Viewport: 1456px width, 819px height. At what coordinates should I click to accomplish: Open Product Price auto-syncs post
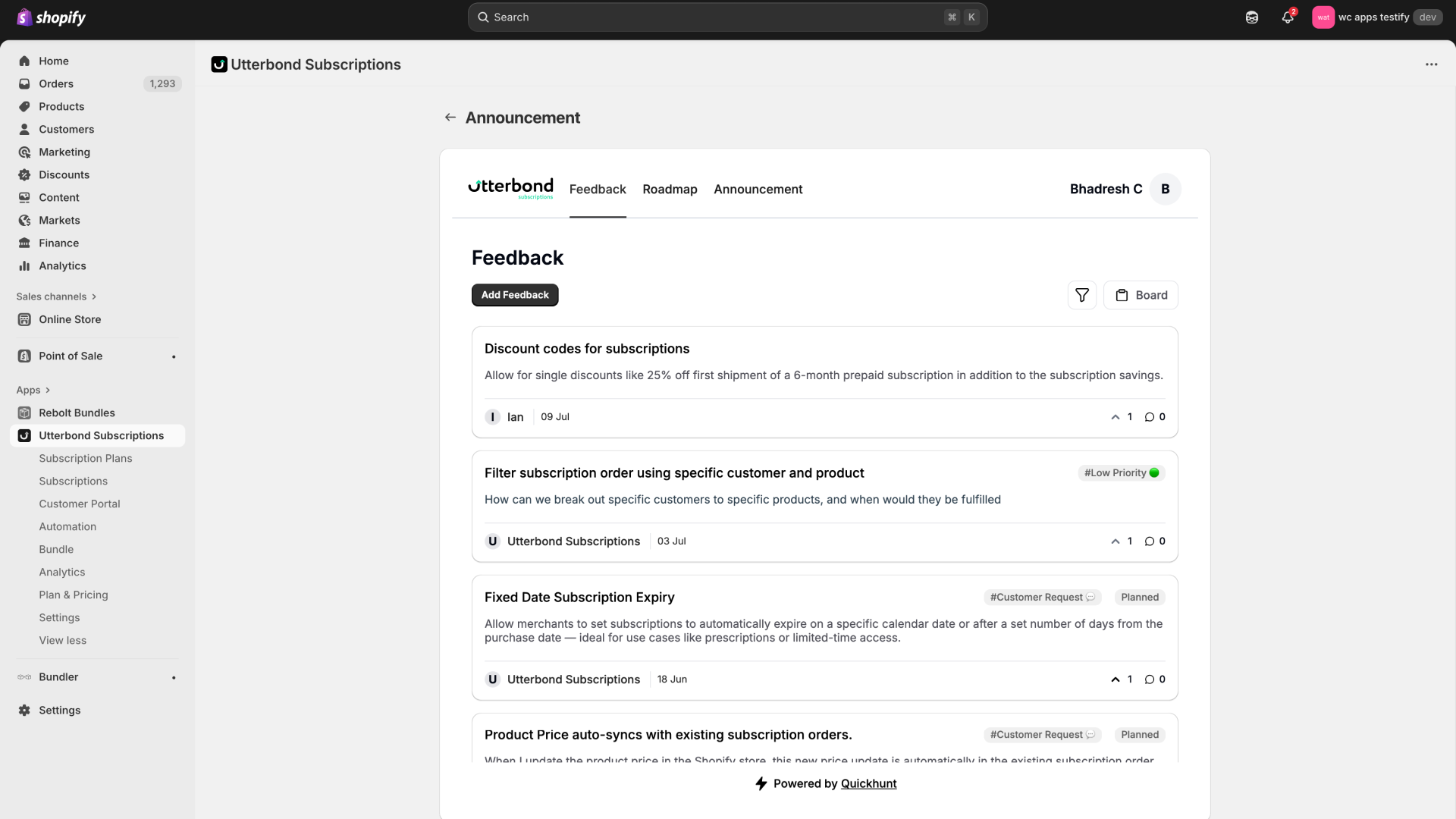pos(668,735)
